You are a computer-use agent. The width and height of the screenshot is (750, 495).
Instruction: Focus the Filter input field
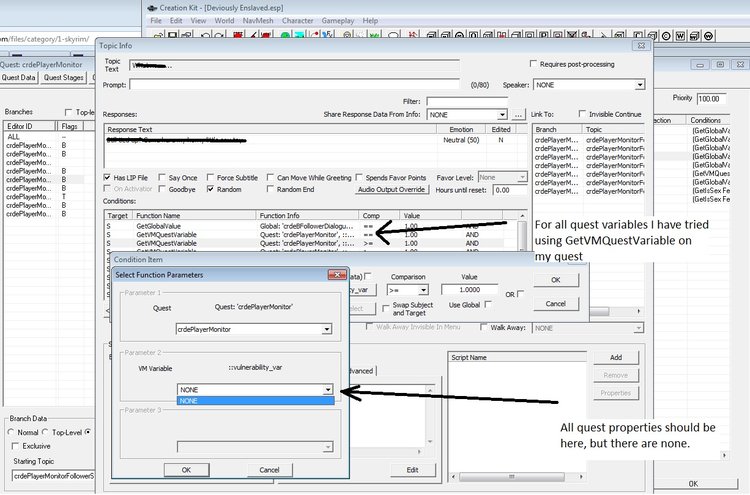[x=467, y=101]
